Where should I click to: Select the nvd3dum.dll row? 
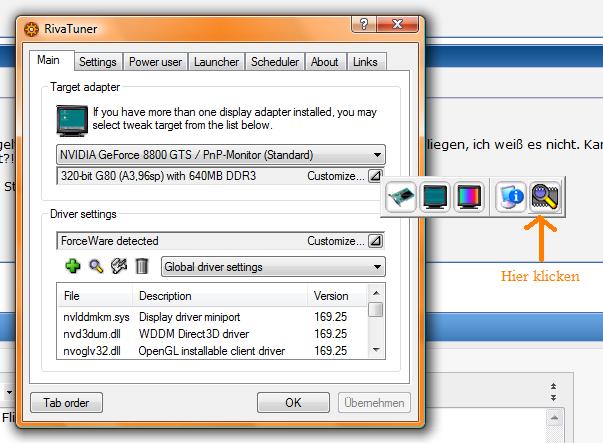(212, 334)
